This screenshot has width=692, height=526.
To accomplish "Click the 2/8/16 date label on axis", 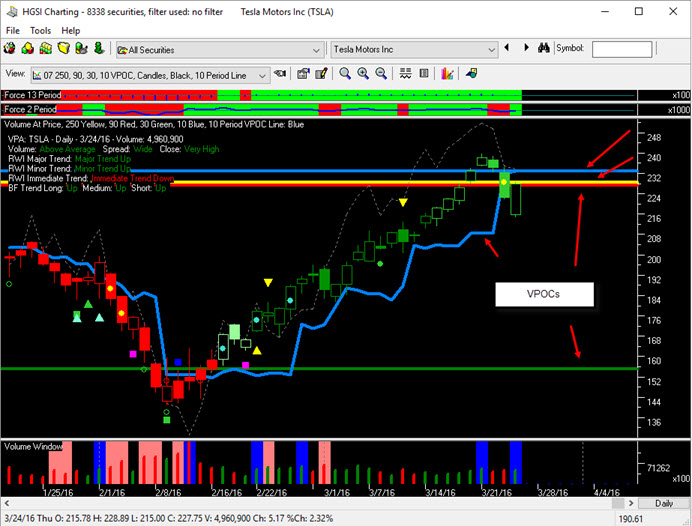I will (168, 492).
